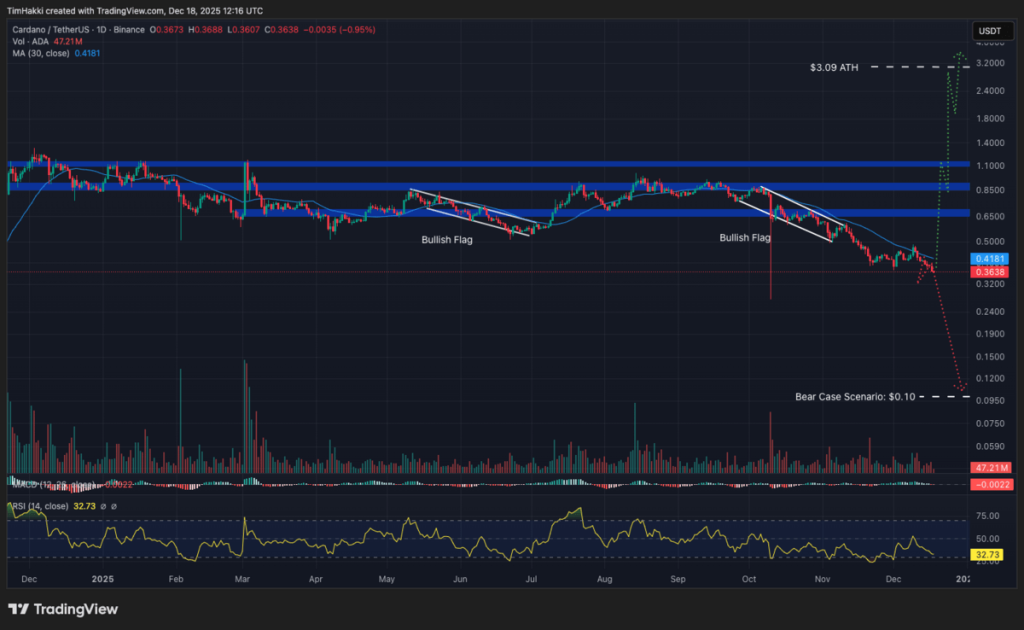Select the Cardano / TetherUS symbol title
Viewport: 1024px width, 630px height.
click(50, 30)
